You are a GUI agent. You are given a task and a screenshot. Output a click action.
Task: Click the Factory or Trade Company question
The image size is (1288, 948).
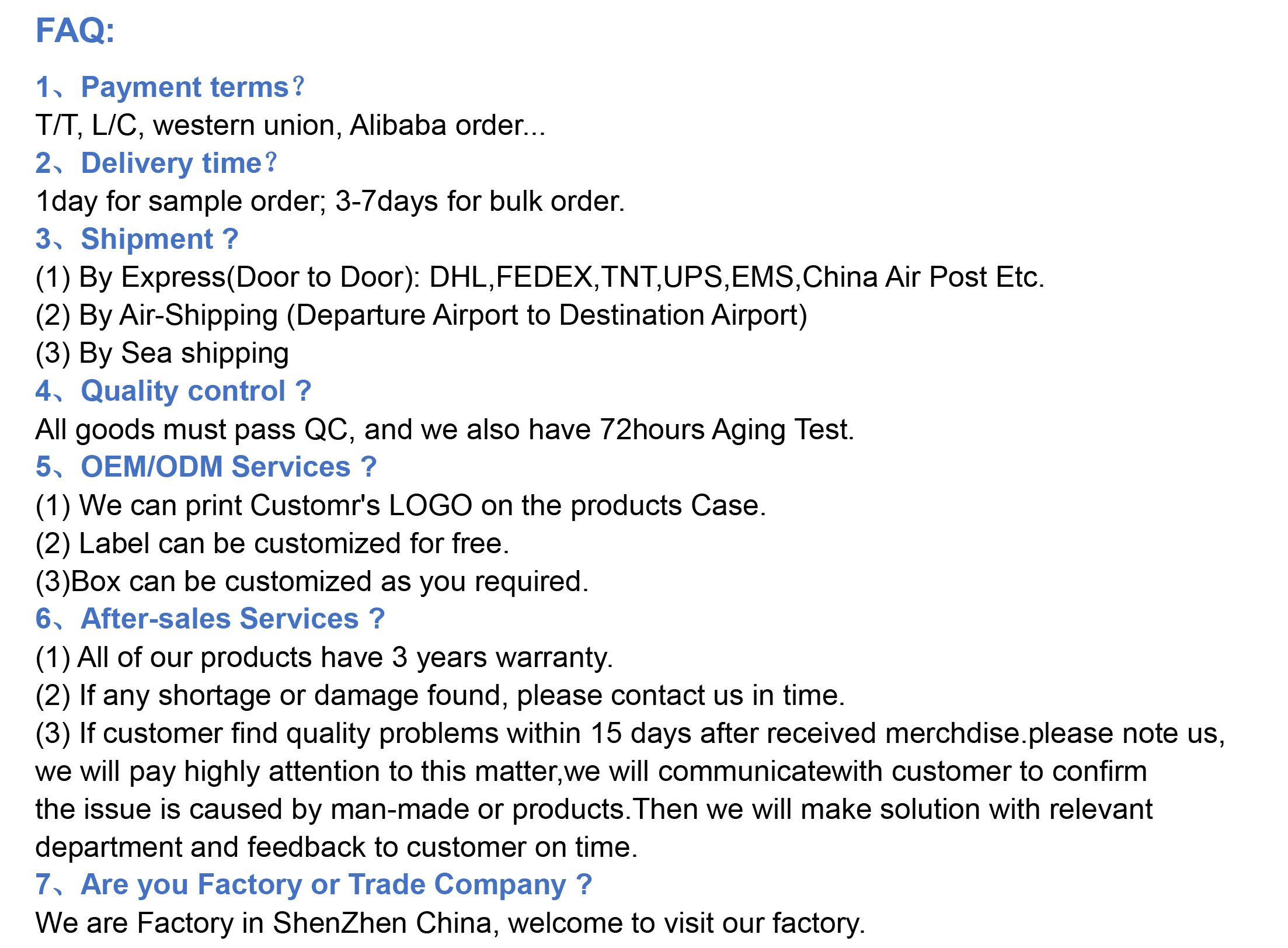coord(314,885)
